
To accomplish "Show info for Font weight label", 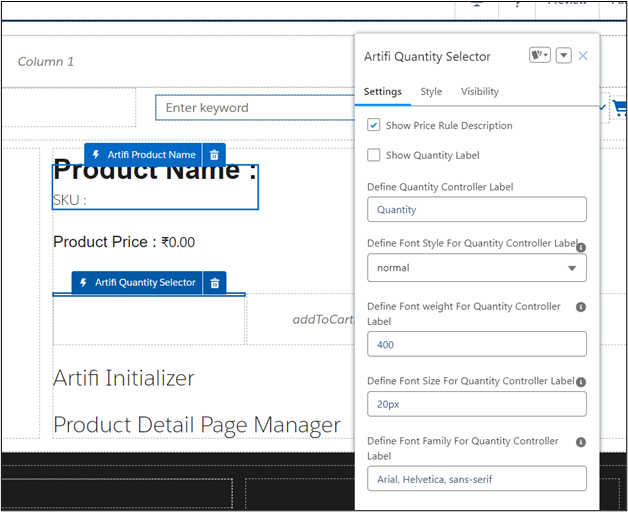I will point(581,307).
